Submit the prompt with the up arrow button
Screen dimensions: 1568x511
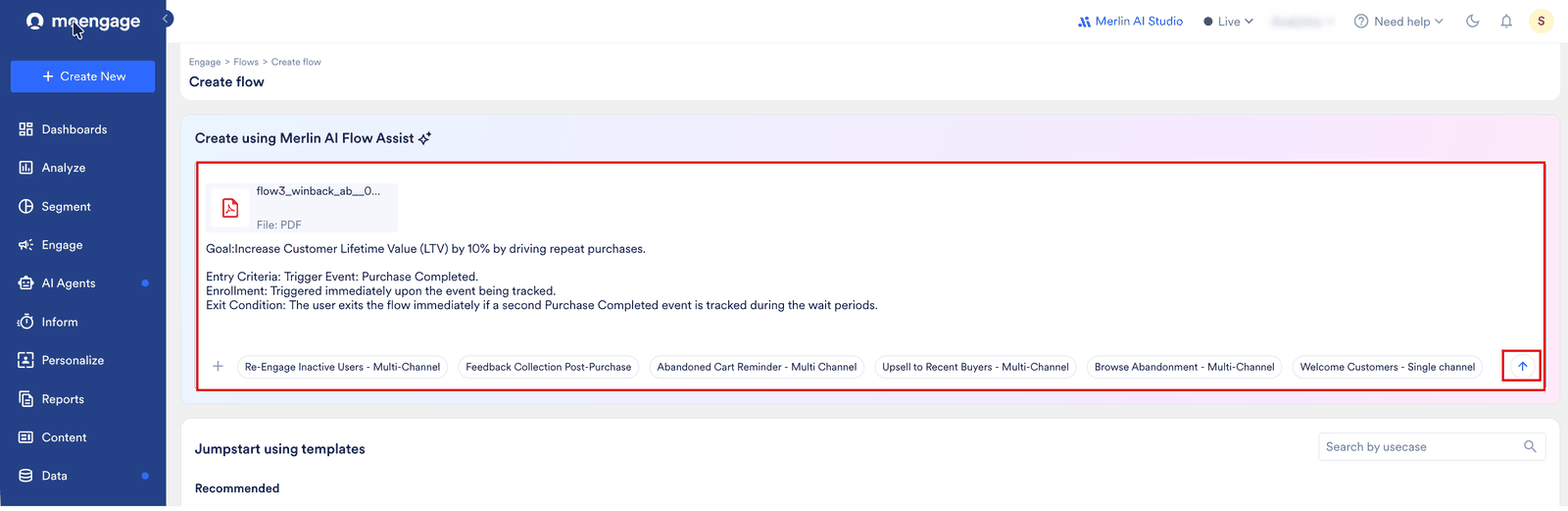click(1522, 367)
